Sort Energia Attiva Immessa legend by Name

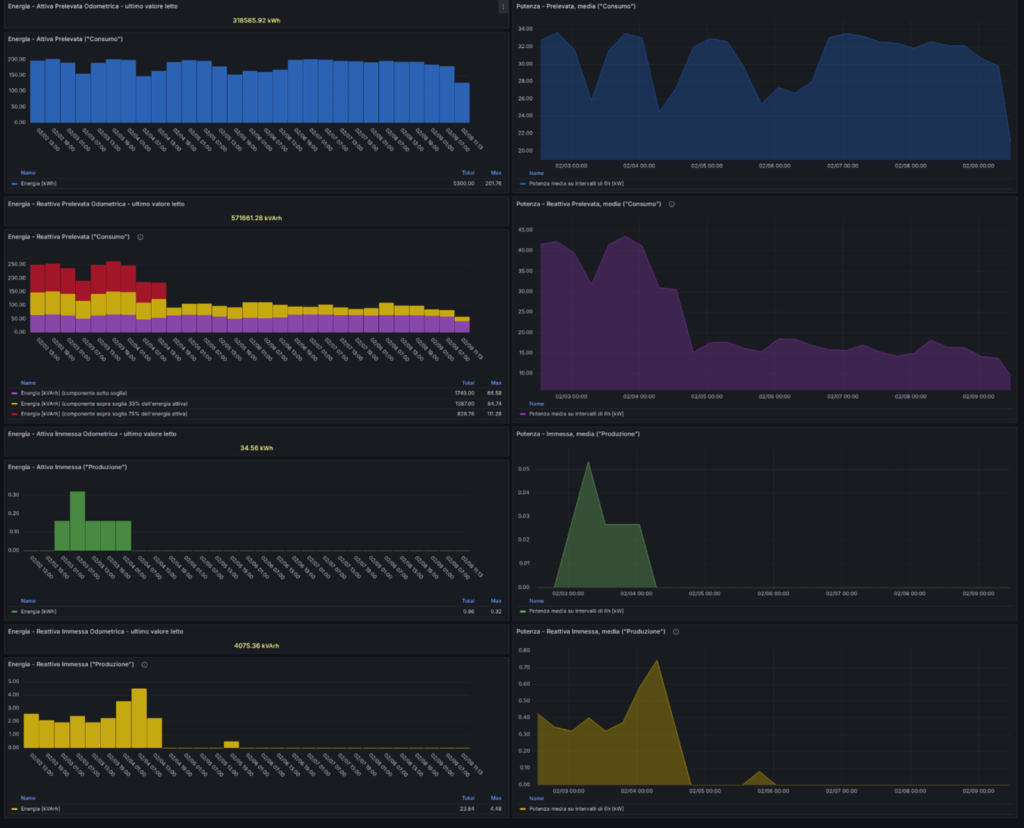(x=28, y=600)
